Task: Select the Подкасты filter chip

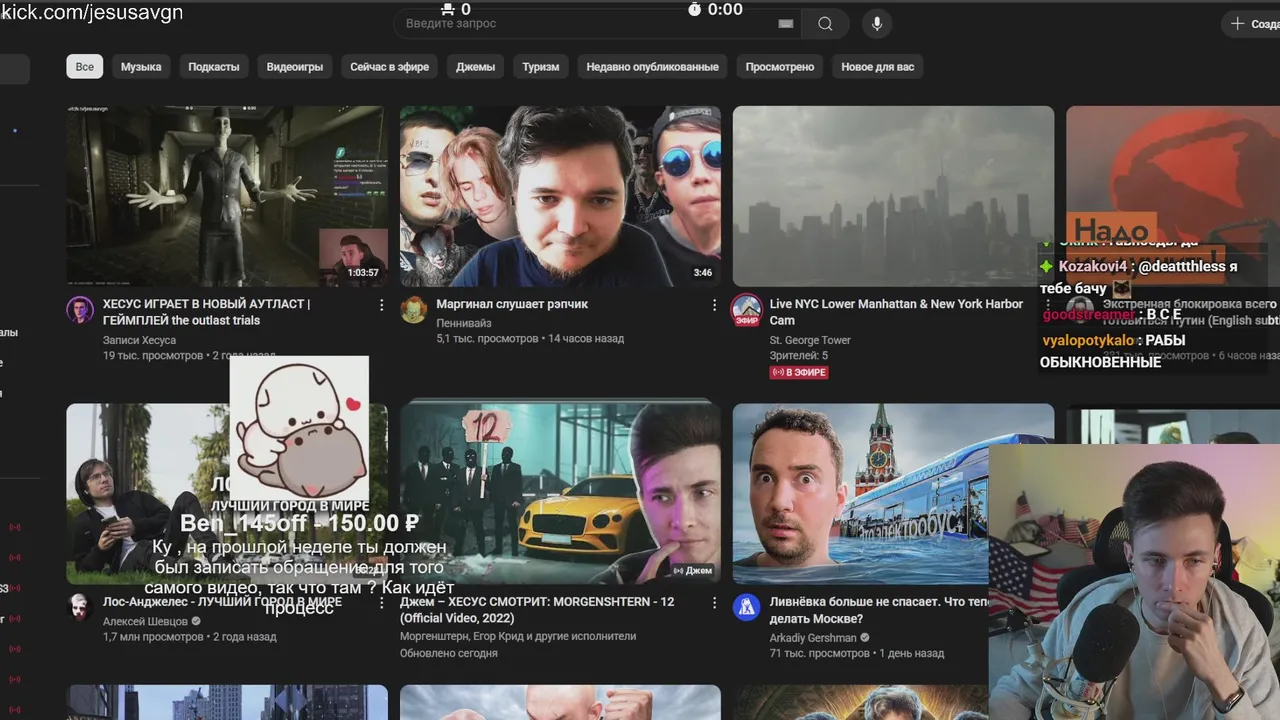Action: [x=214, y=67]
